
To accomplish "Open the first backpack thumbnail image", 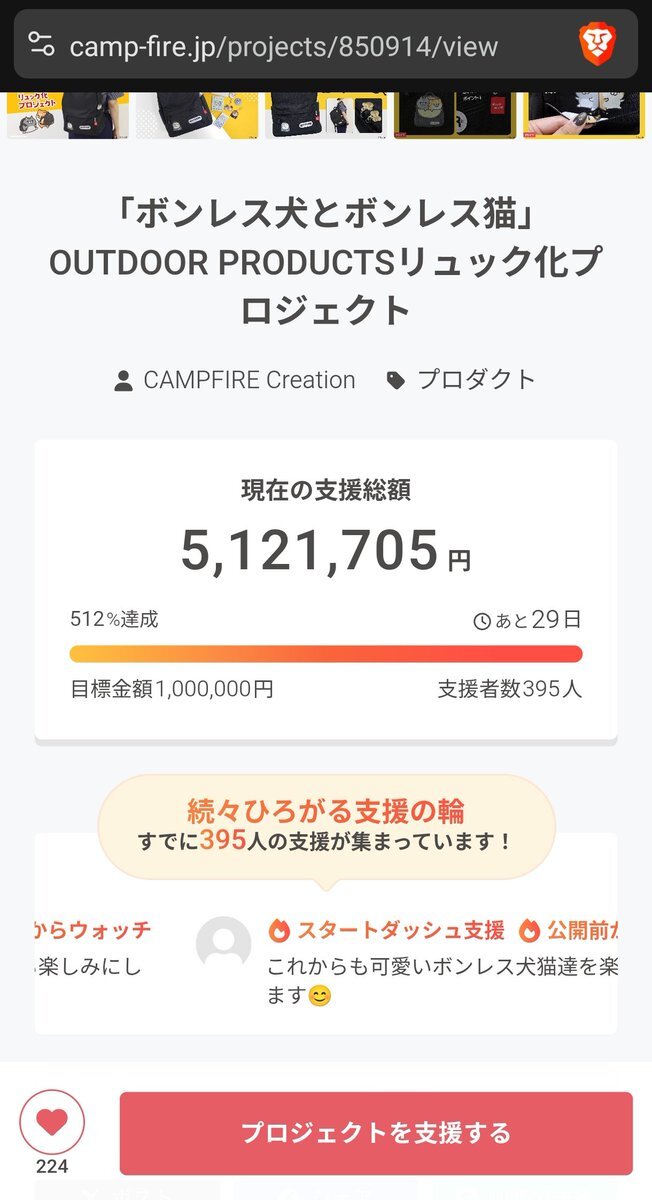I will tap(68, 115).
